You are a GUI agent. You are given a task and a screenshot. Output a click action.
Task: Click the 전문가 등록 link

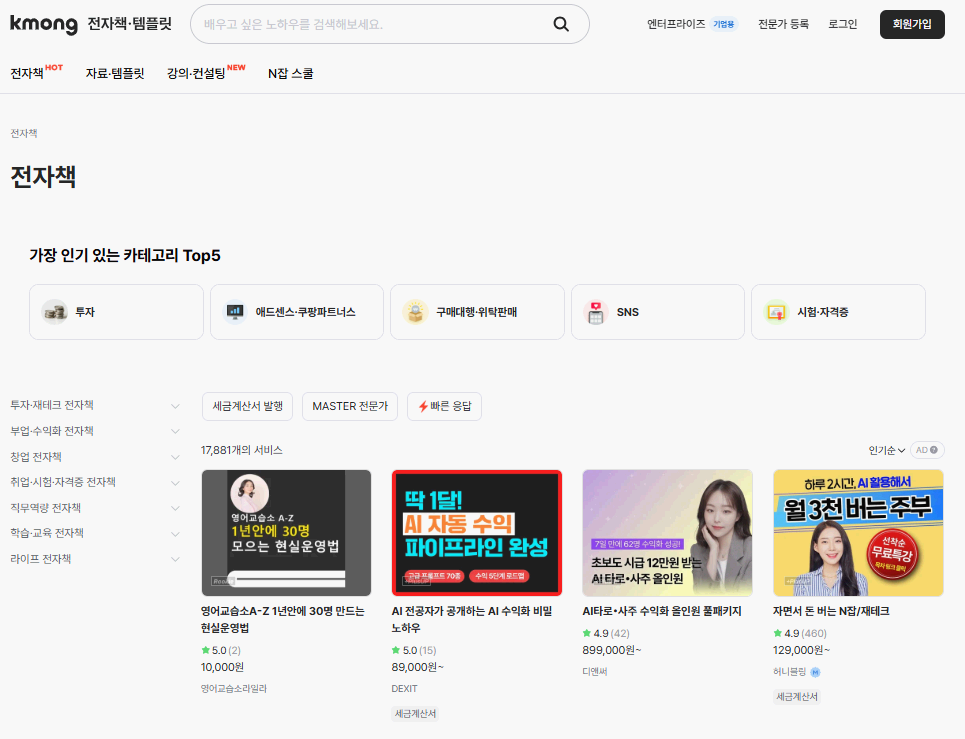783,24
